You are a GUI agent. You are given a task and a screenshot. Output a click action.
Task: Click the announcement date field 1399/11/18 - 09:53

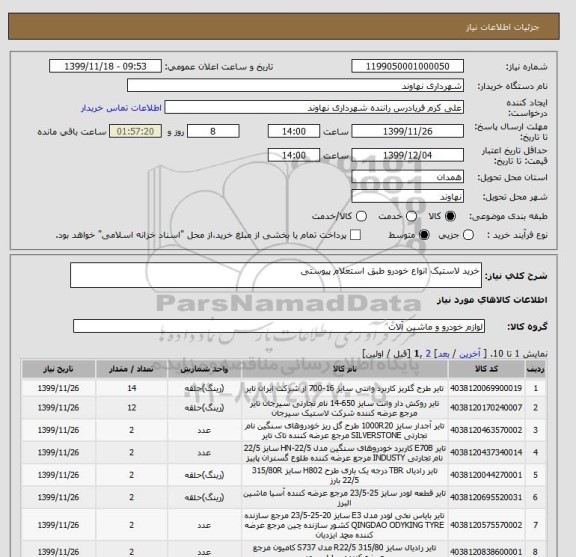(105, 66)
